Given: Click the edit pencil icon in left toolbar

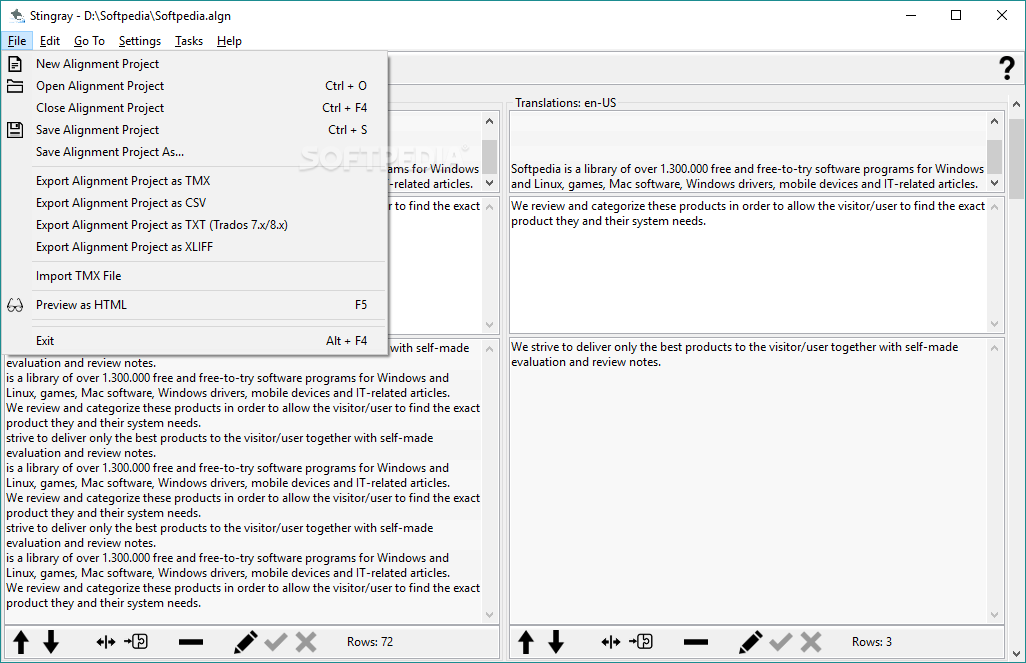Looking at the screenshot, I should point(245,642).
